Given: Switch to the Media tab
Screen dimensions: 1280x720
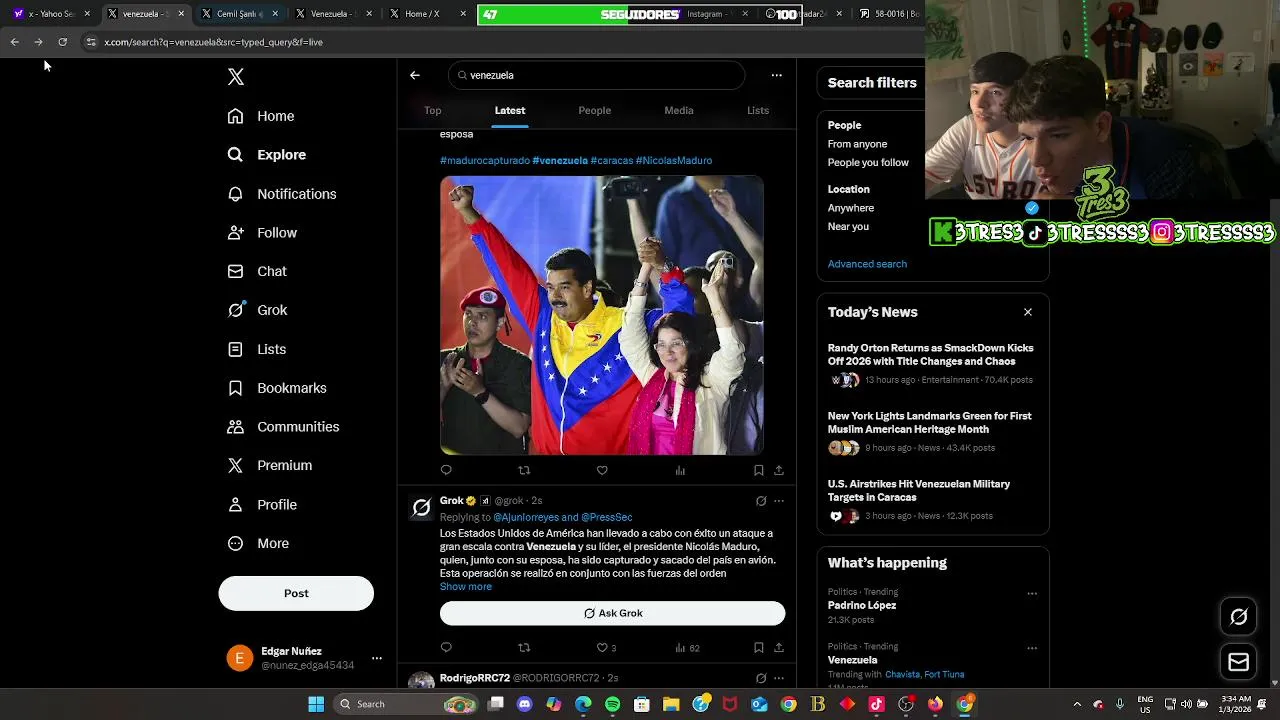Looking at the screenshot, I should click(x=679, y=110).
